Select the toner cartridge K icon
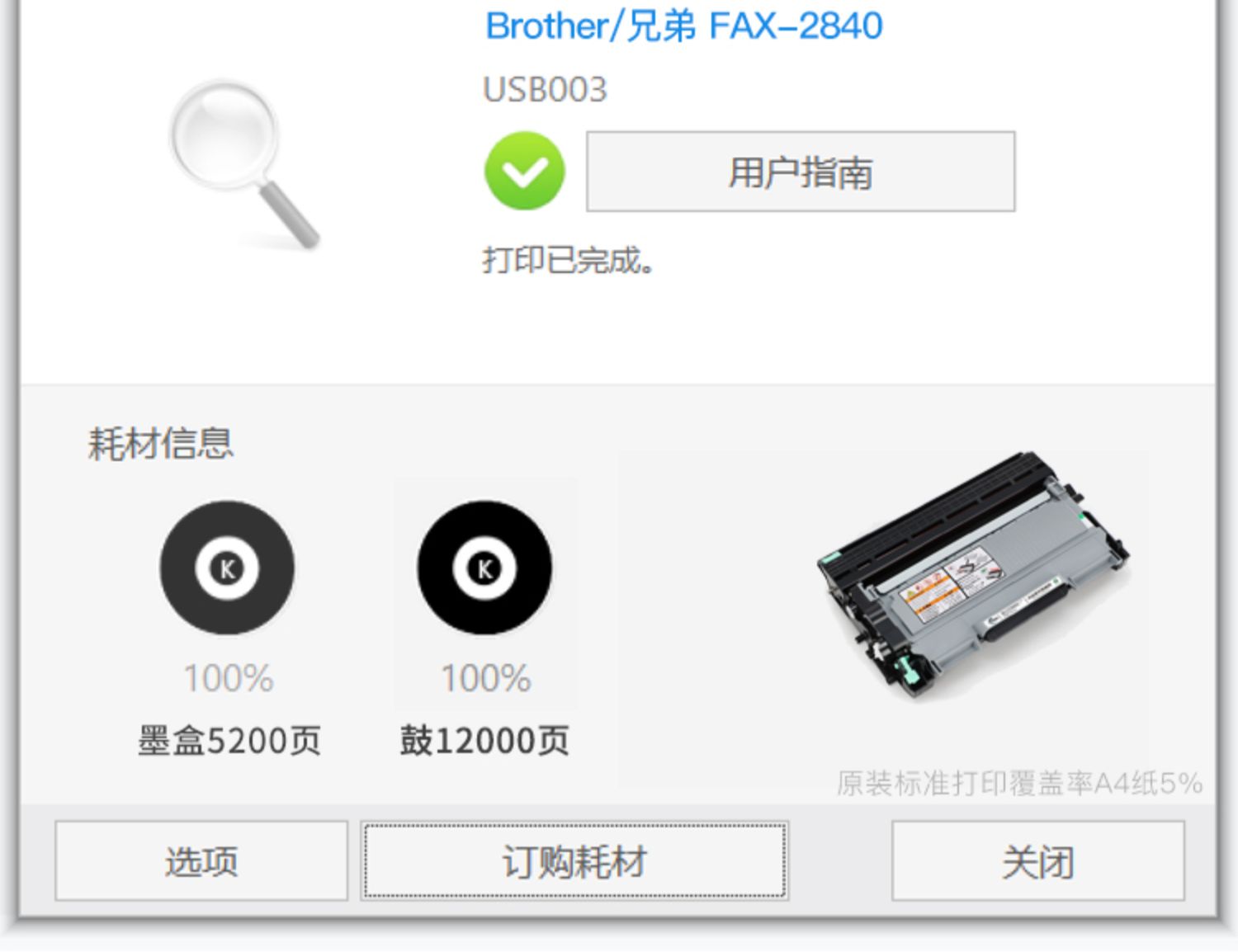 click(x=227, y=568)
